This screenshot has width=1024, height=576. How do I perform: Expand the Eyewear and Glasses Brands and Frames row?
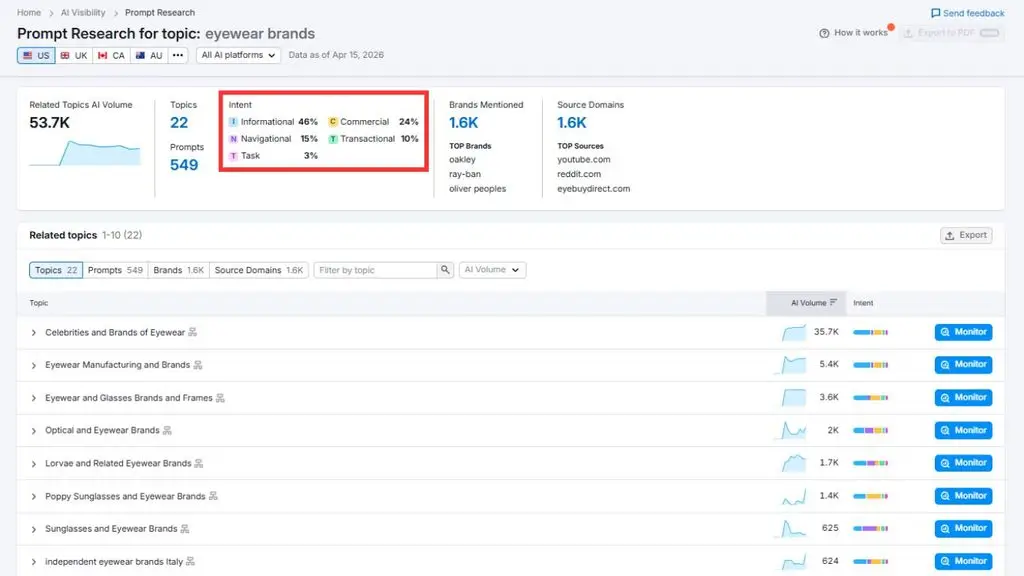coord(34,398)
